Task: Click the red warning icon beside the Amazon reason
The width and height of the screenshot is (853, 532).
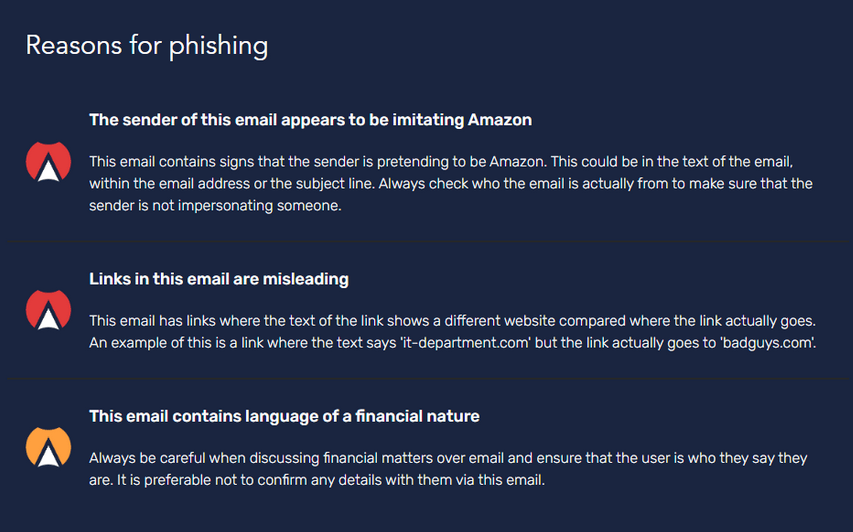Action: (x=48, y=162)
